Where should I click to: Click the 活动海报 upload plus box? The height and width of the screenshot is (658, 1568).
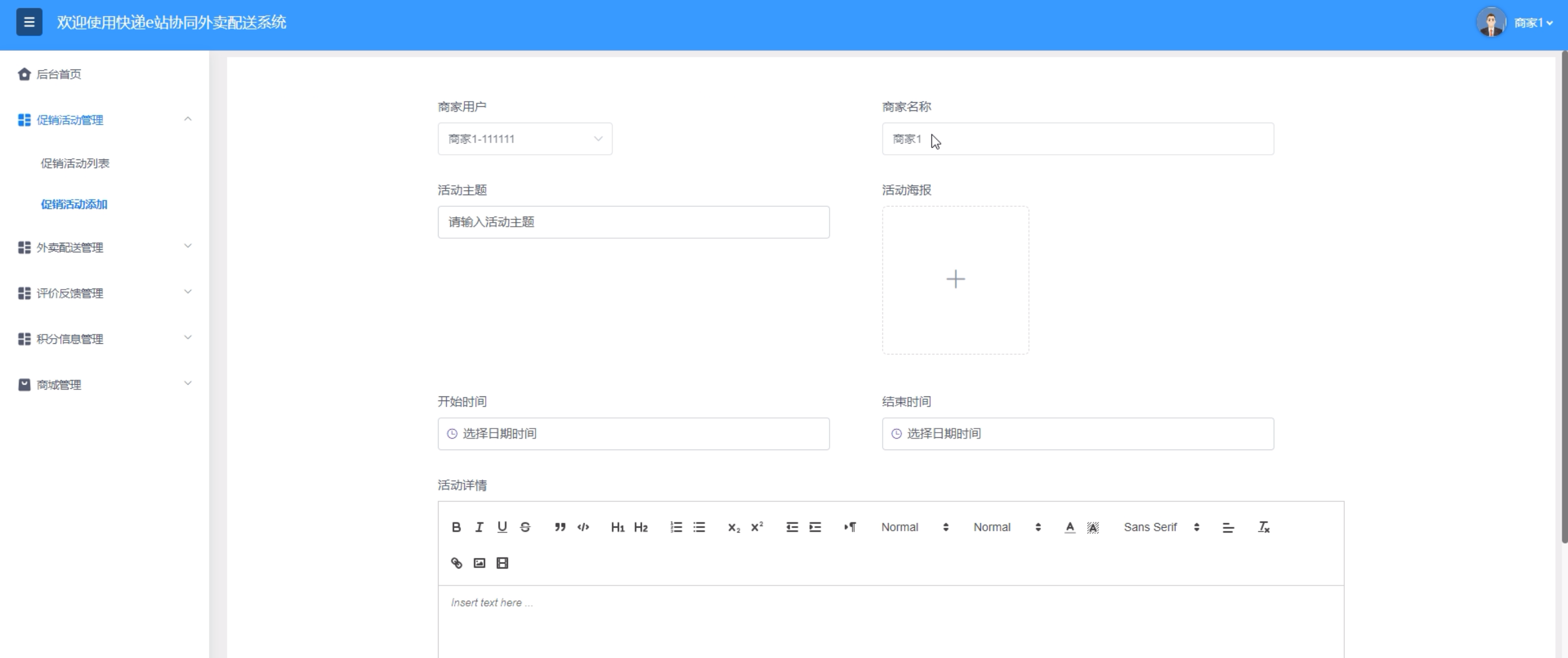click(955, 279)
